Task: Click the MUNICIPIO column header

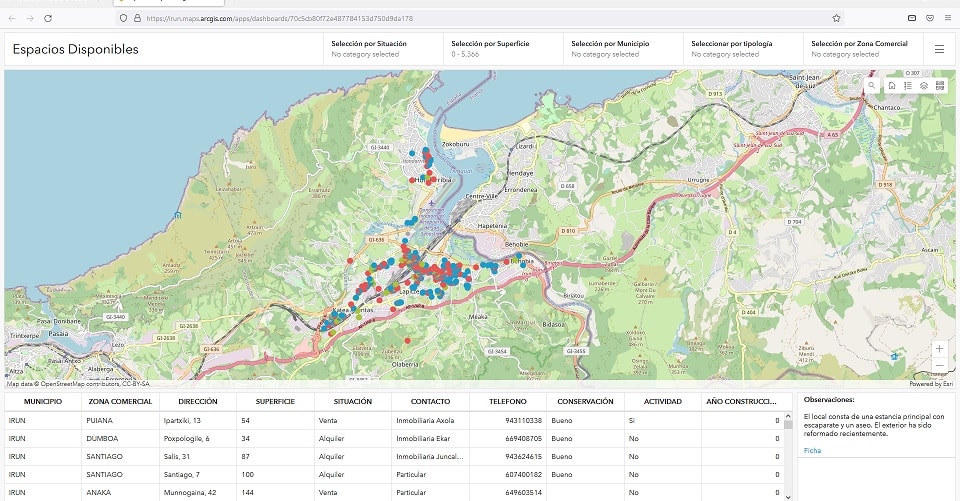Action: [x=43, y=402]
